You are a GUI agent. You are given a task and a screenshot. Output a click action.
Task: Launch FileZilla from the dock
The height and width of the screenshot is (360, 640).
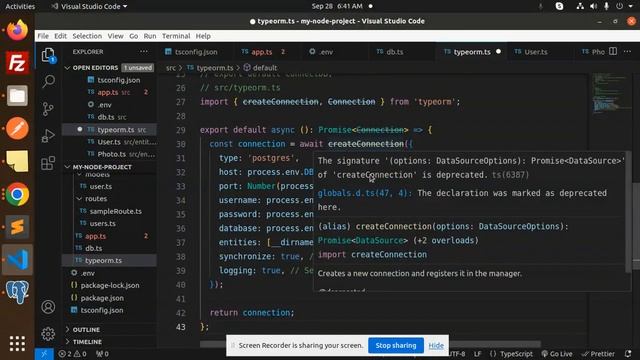(x=17, y=63)
